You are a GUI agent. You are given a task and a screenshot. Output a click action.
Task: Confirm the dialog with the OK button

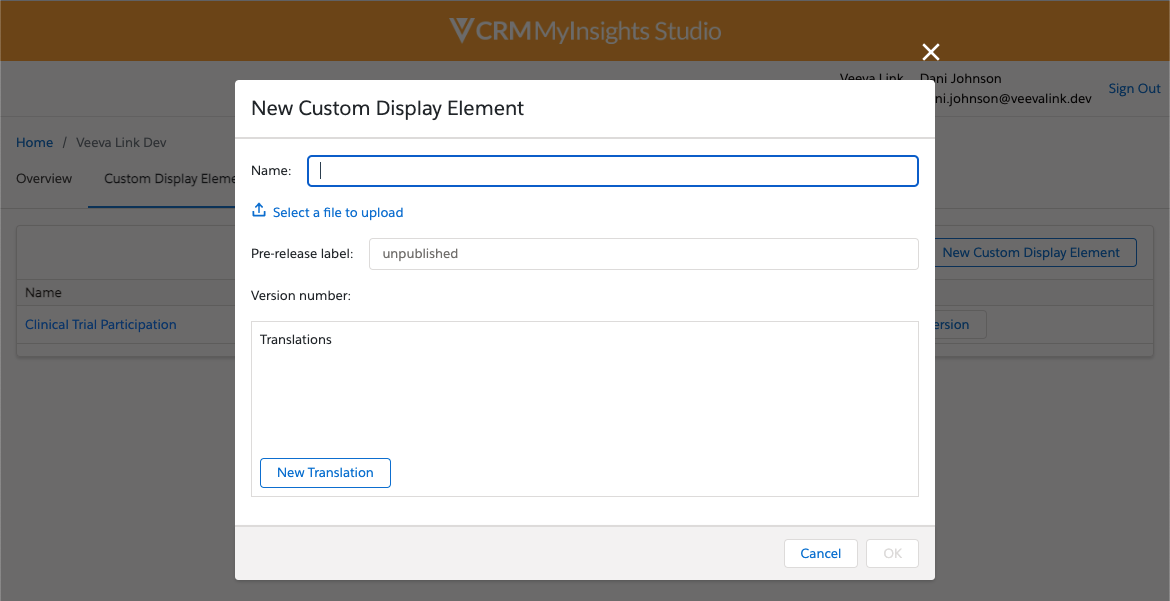(x=892, y=554)
